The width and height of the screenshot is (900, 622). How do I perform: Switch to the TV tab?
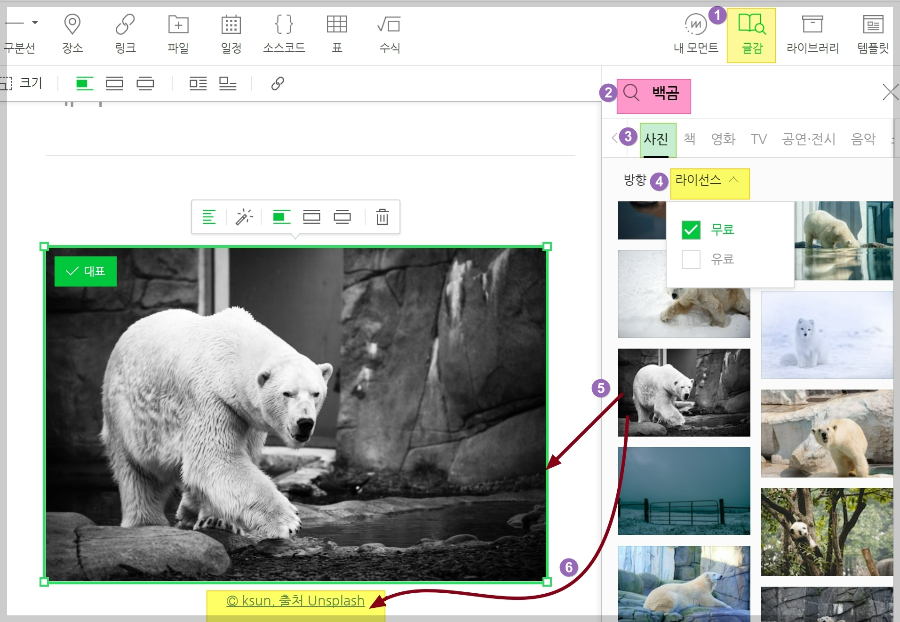(x=758, y=139)
